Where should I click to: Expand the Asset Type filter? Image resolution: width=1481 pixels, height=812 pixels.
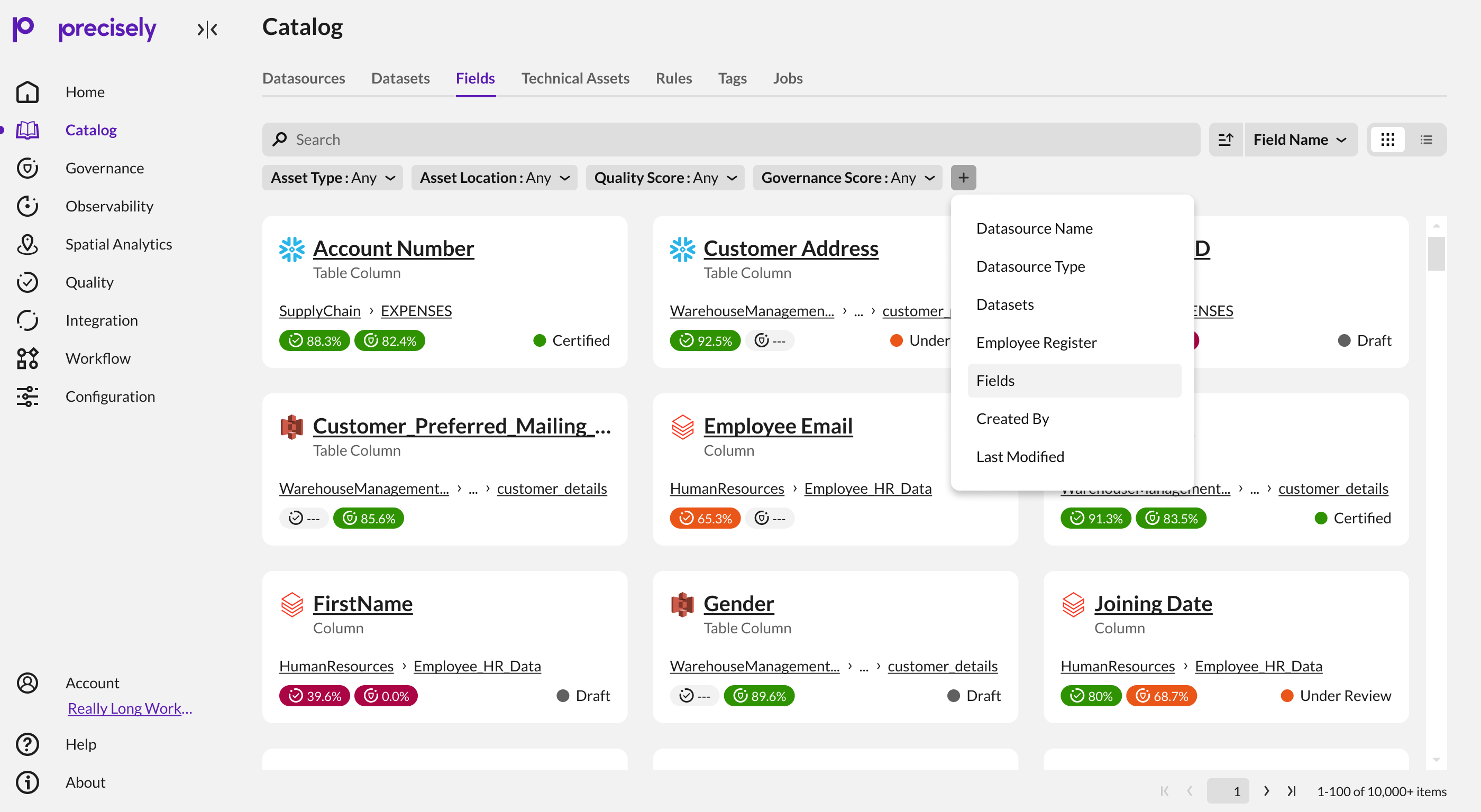(x=332, y=178)
